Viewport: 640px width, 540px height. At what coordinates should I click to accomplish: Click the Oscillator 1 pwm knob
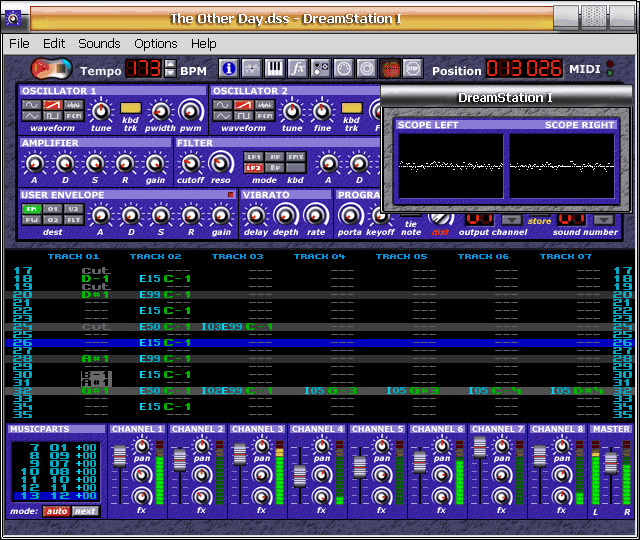coord(191,111)
